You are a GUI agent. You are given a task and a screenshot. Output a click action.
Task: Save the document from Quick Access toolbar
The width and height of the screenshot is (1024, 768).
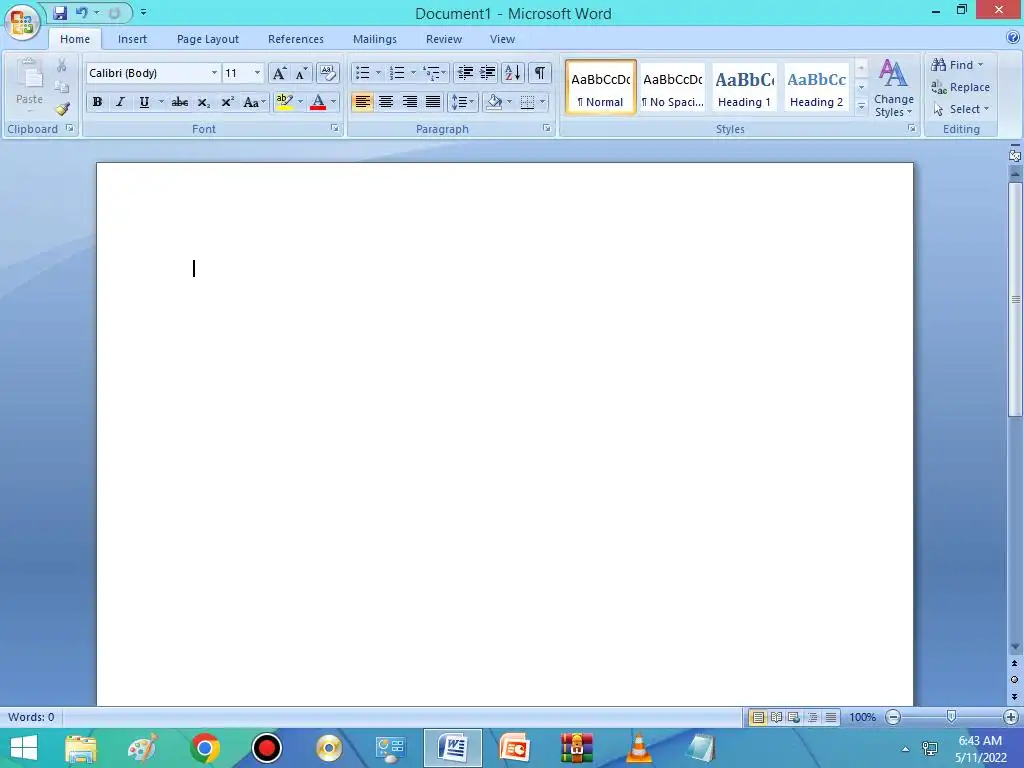coord(59,12)
